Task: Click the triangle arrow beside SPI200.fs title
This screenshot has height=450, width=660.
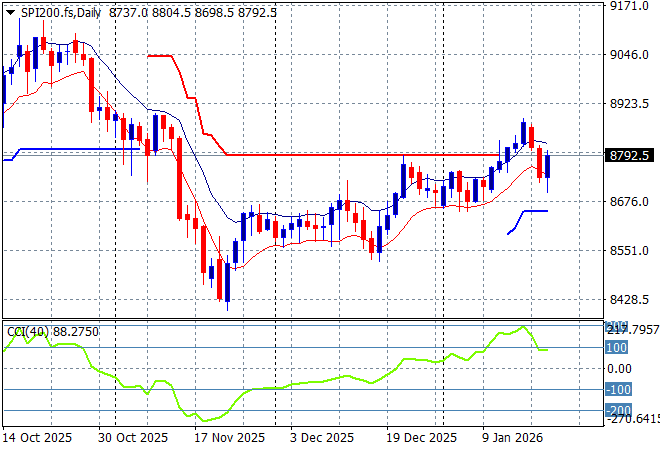Action: pyautogui.click(x=10, y=10)
